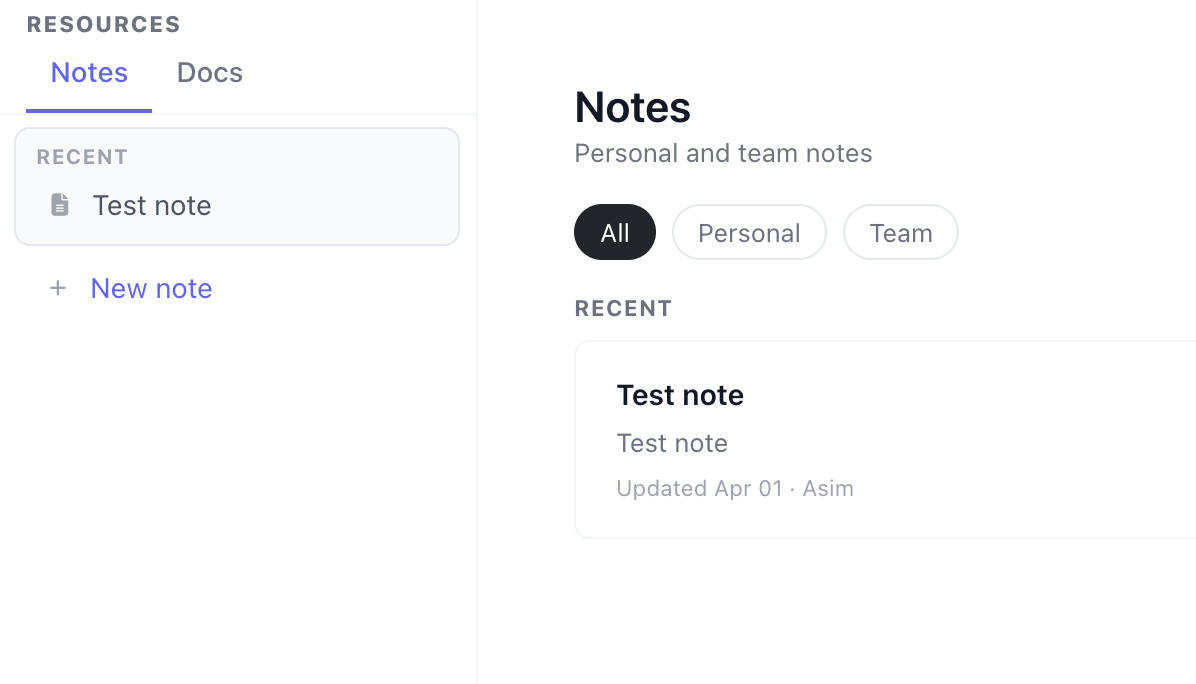1196x684 pixels.
Task: Open the Test note card
Action: click(880, 438)
